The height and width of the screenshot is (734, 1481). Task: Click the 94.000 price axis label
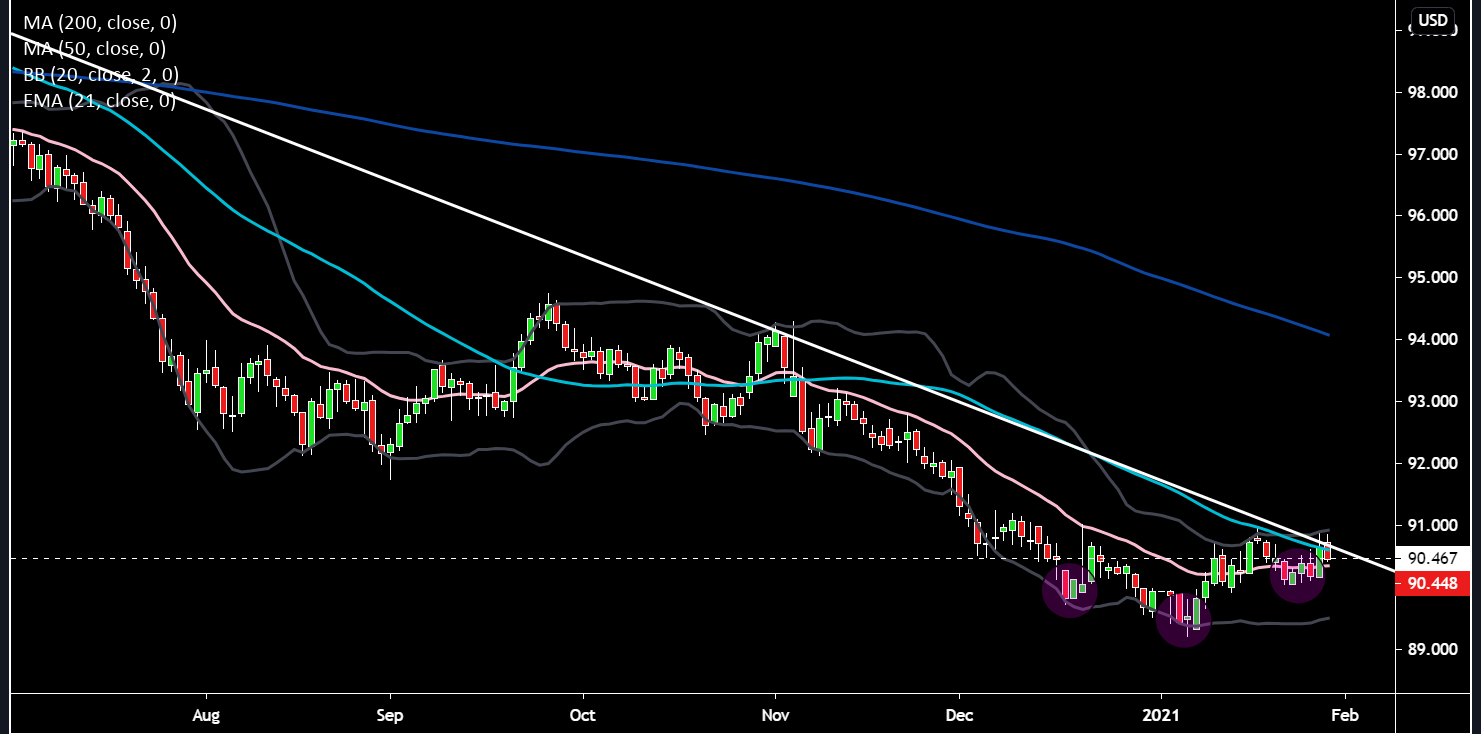pos(1434,340)
